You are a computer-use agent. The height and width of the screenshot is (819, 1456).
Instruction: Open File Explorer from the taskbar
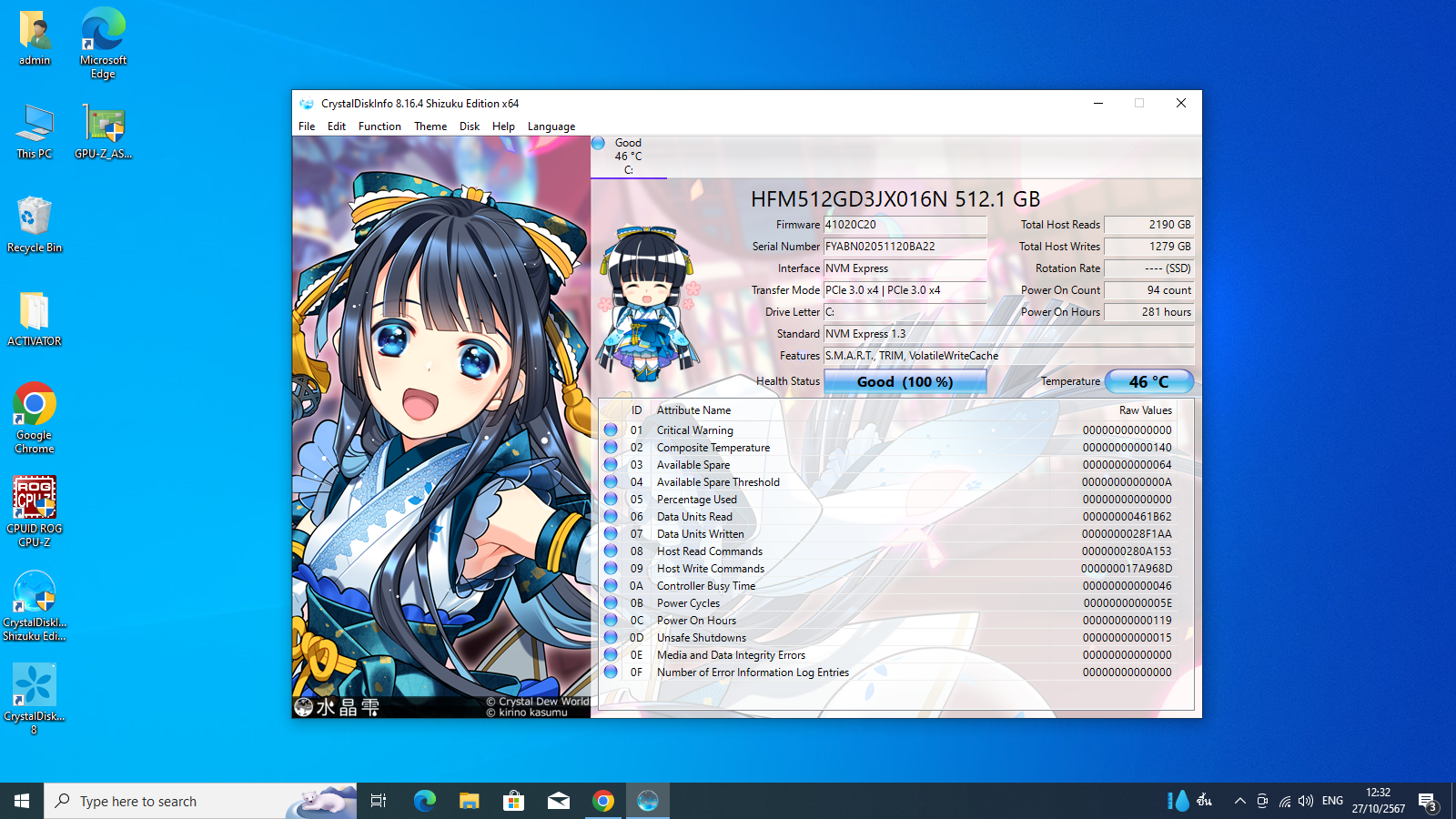469,801
